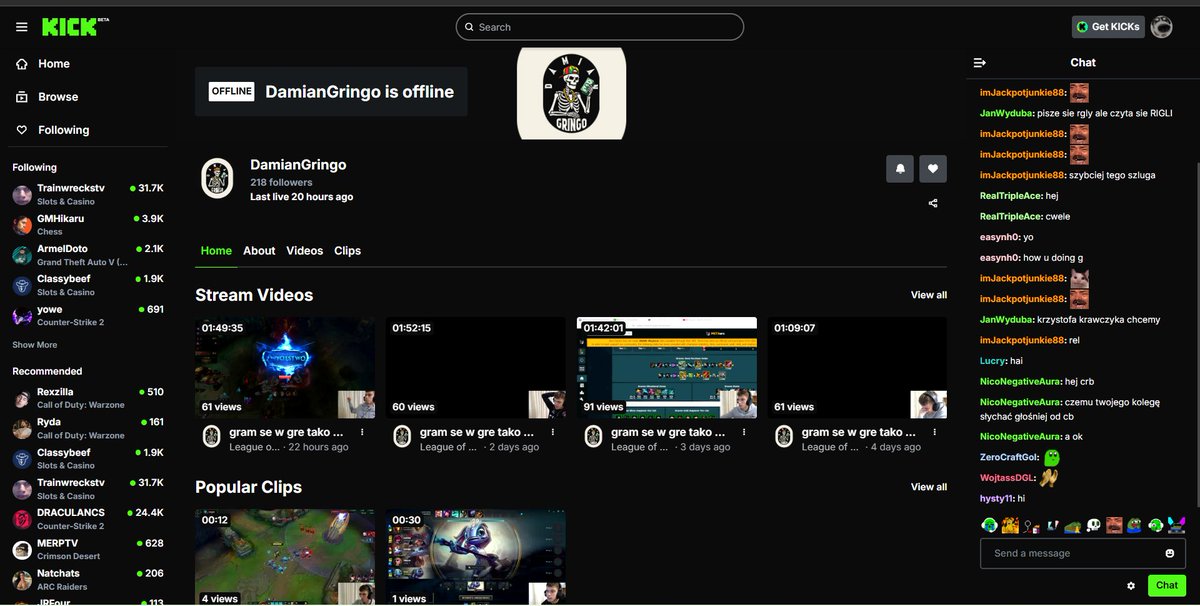Image resolution: width=1200 pixels, height=606 pixels.
Task: Open the 01:52:15 stream video thumbnail
Action: 476,367
